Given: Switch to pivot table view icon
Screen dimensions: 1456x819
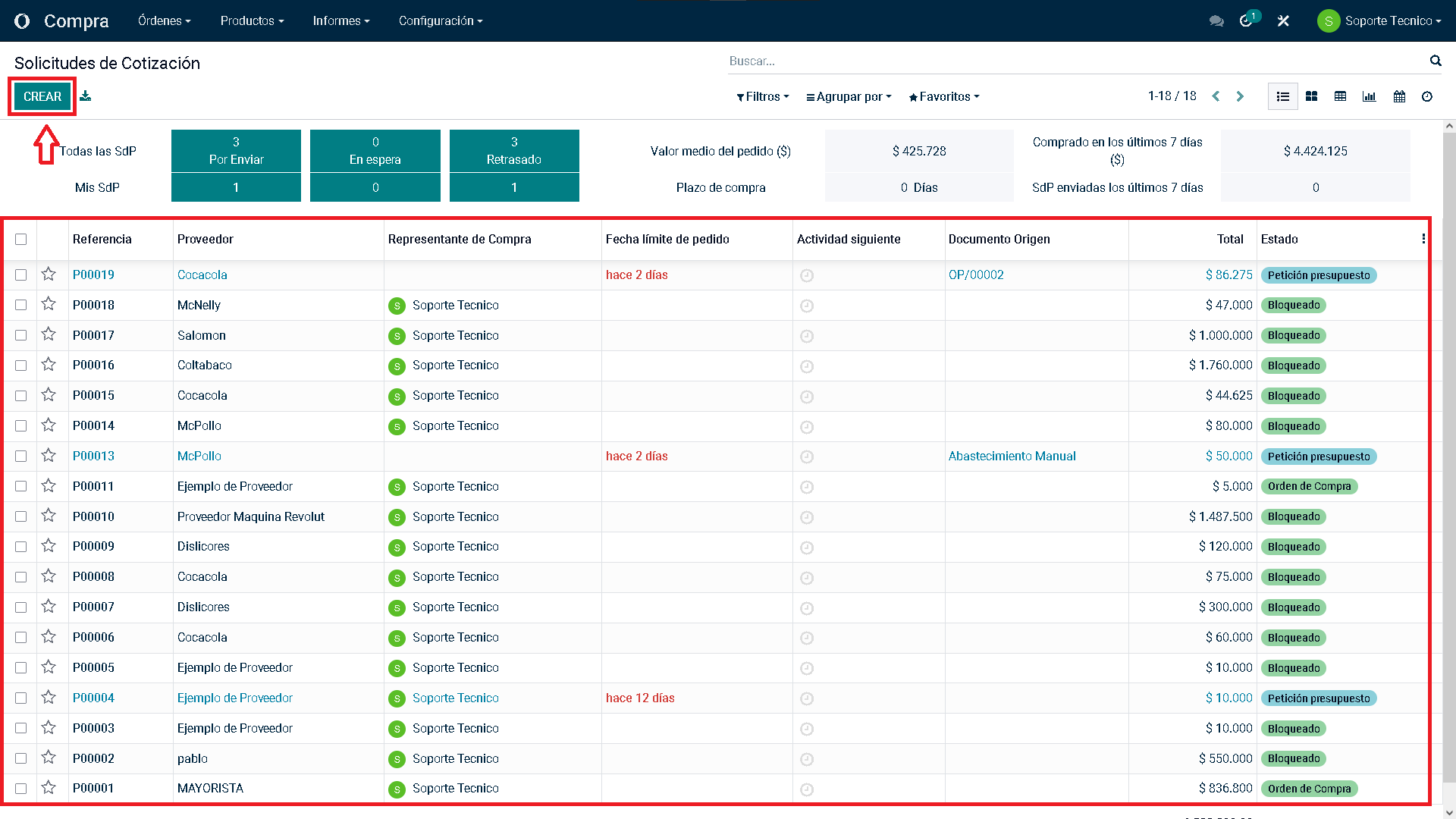Looking at the screenshot, I should [1340, 96].
